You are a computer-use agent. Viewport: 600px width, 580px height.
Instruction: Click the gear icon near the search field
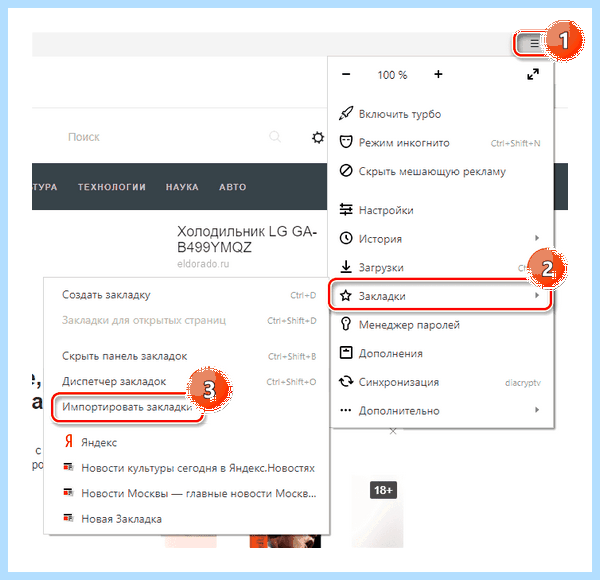(318, 137)
